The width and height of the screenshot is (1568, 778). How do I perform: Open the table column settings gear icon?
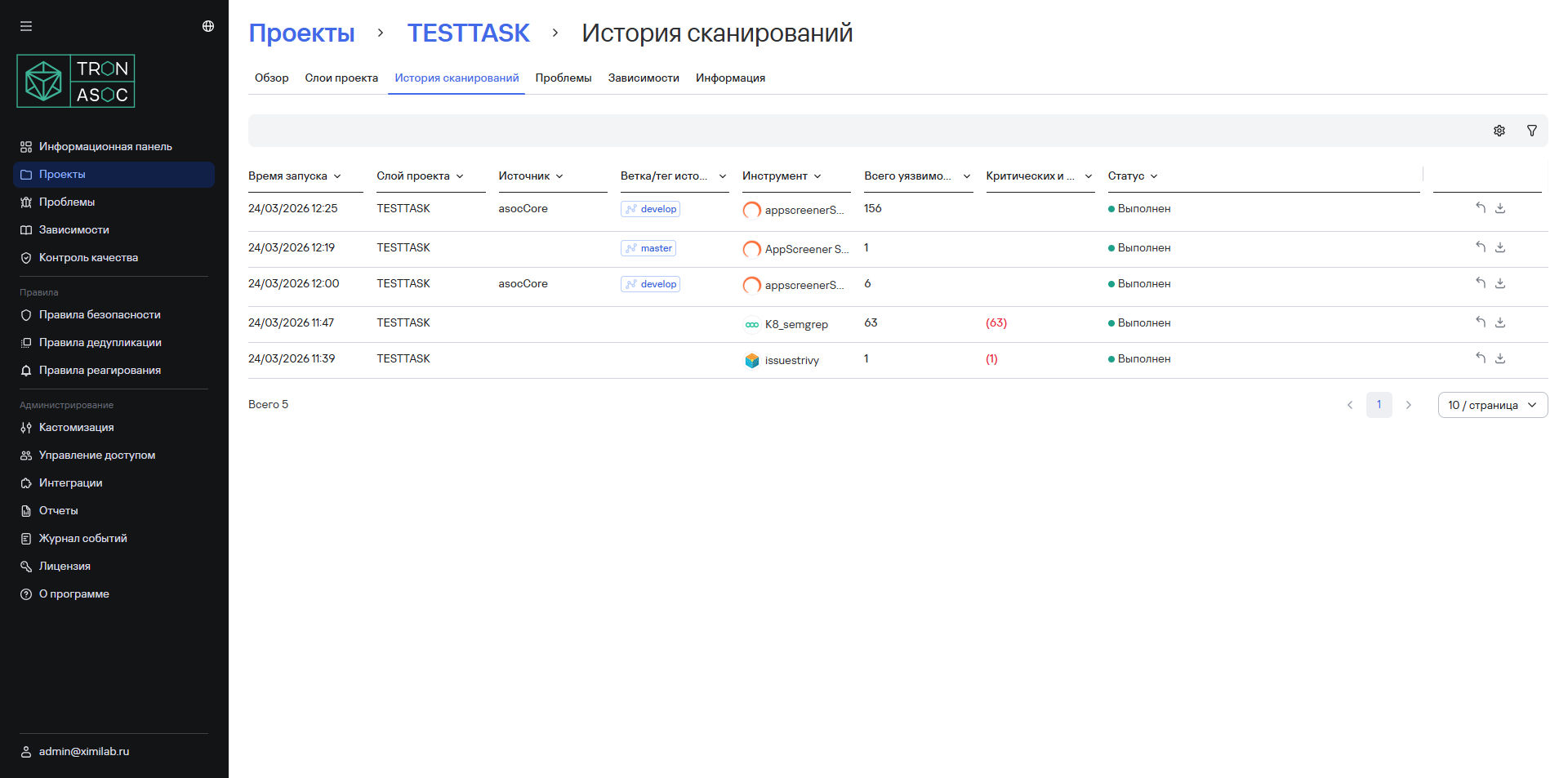pos(1499,131)
